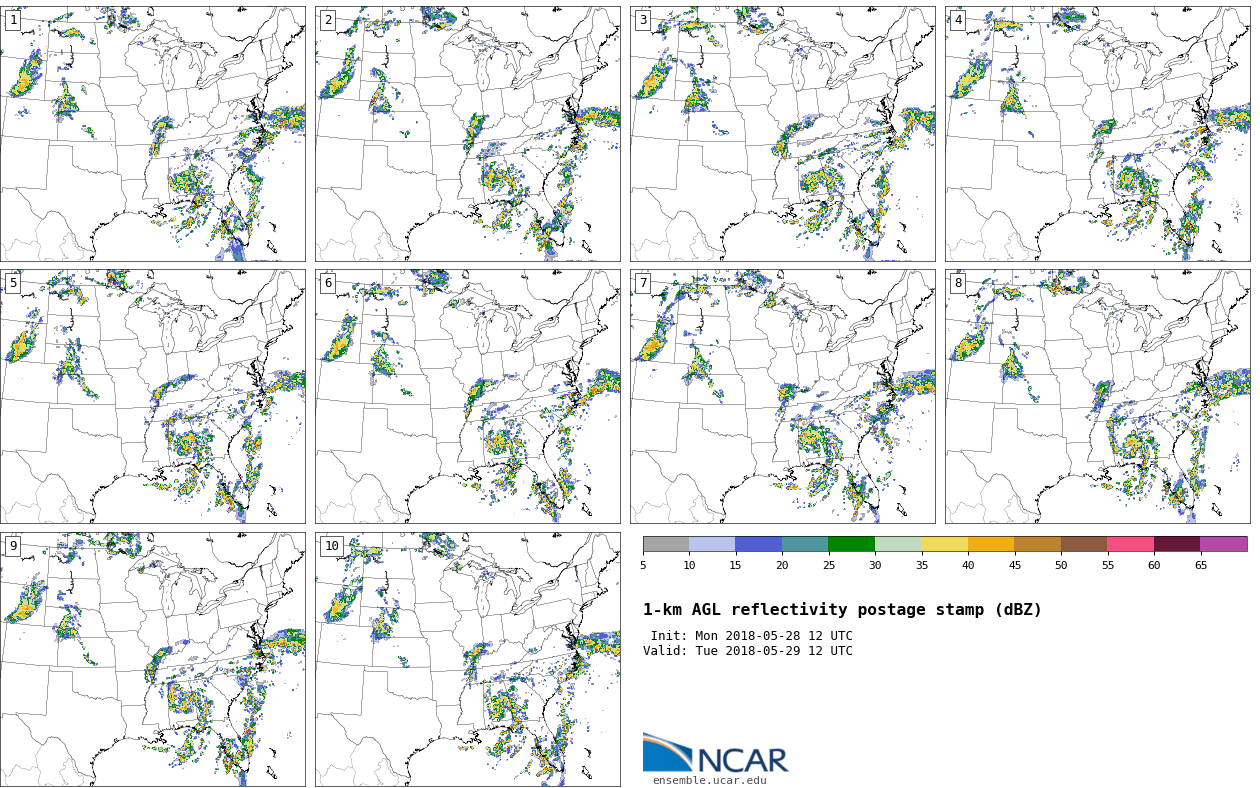Click the number 8 panel label box
Viewport: 1260px width, 788px height.
click(x=958, y=283)
